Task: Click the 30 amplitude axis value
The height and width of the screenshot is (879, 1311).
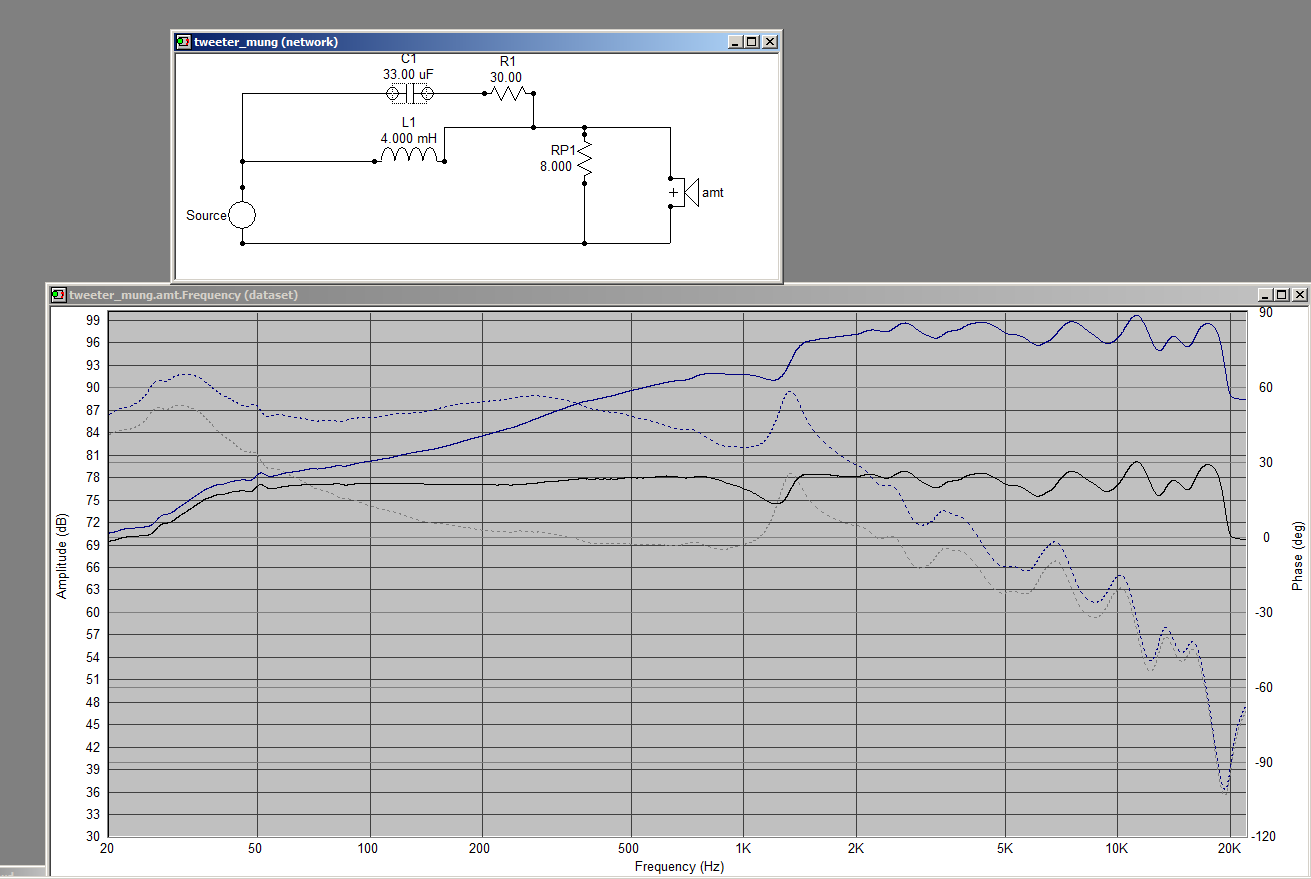Action: tap(92, 836)
